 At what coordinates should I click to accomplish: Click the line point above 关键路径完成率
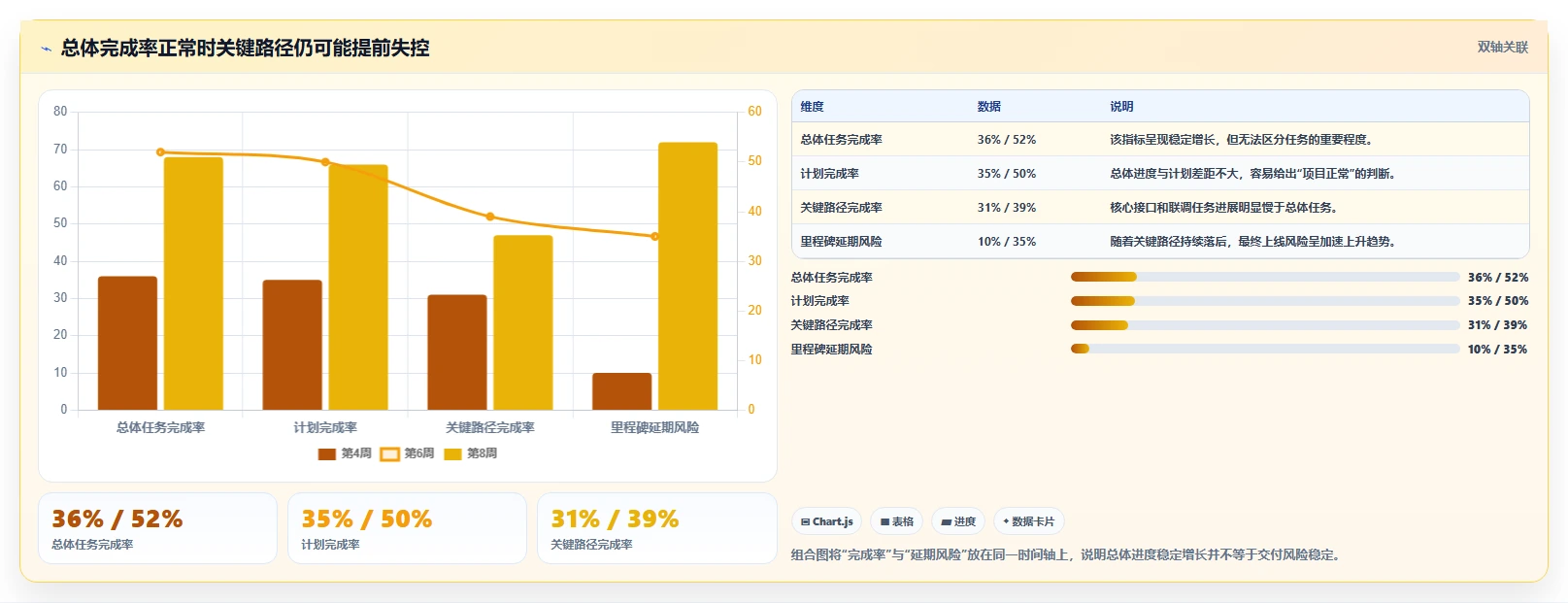coord(490,217)
